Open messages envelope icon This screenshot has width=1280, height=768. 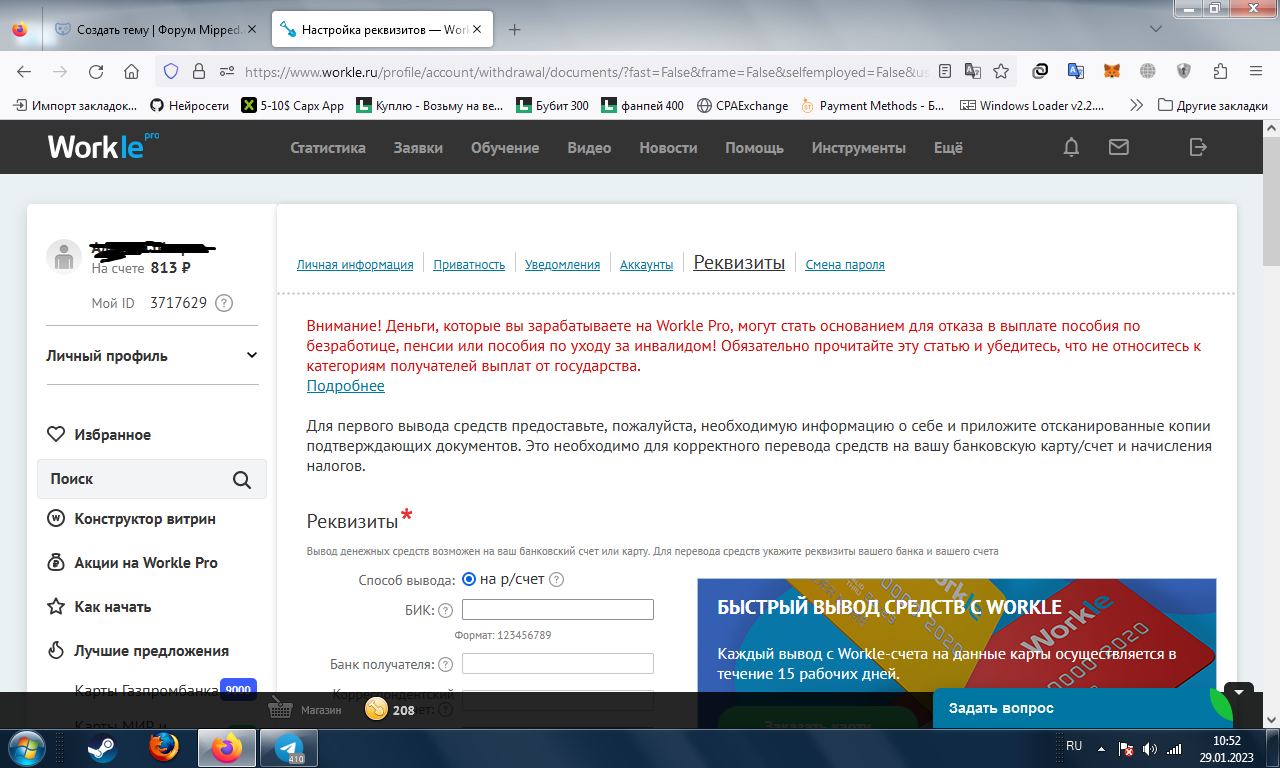[x=1119, y=147]
